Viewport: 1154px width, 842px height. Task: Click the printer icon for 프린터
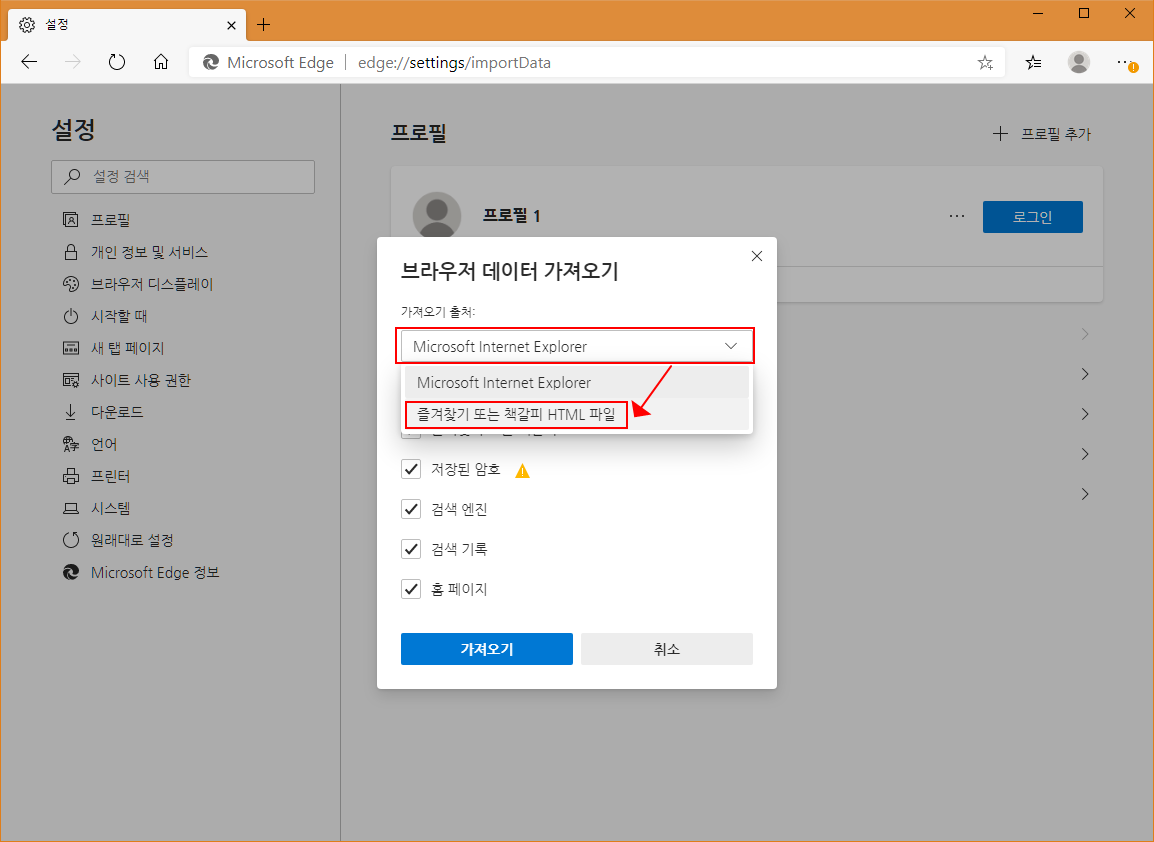[x=71, y=476]
